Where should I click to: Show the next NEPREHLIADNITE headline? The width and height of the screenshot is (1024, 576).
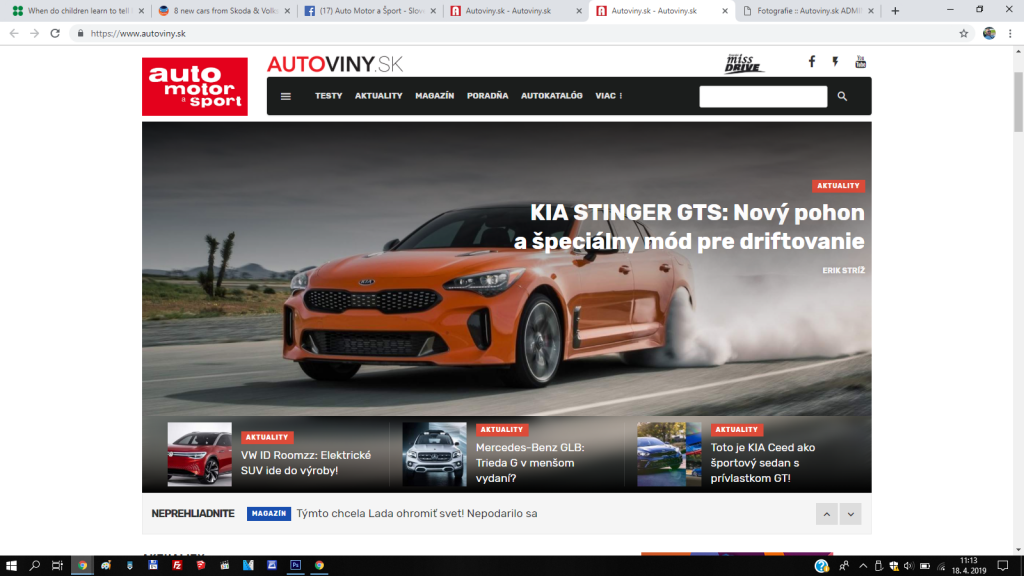coord(850,514)
